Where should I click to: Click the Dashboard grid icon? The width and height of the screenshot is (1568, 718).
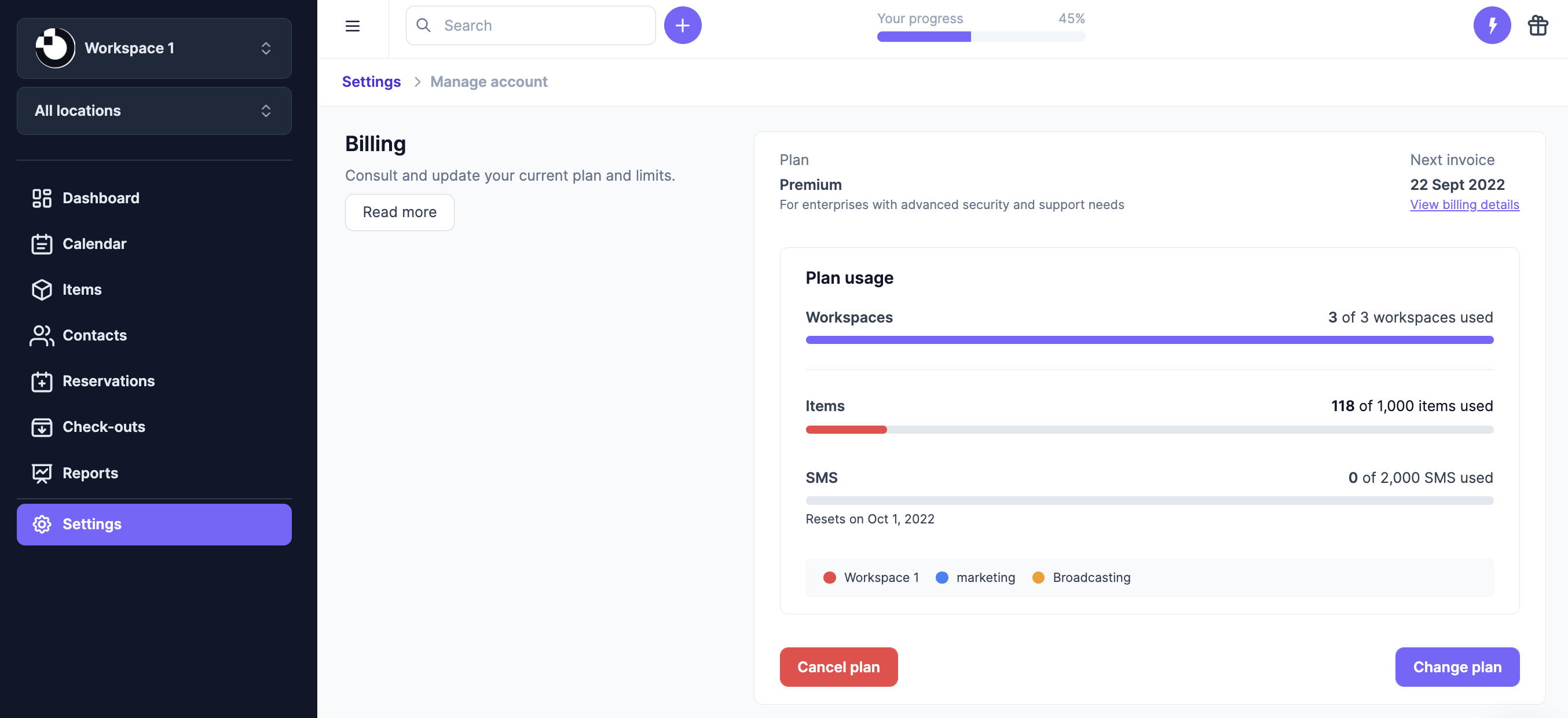pyautogui.click(x=42, y=199)
